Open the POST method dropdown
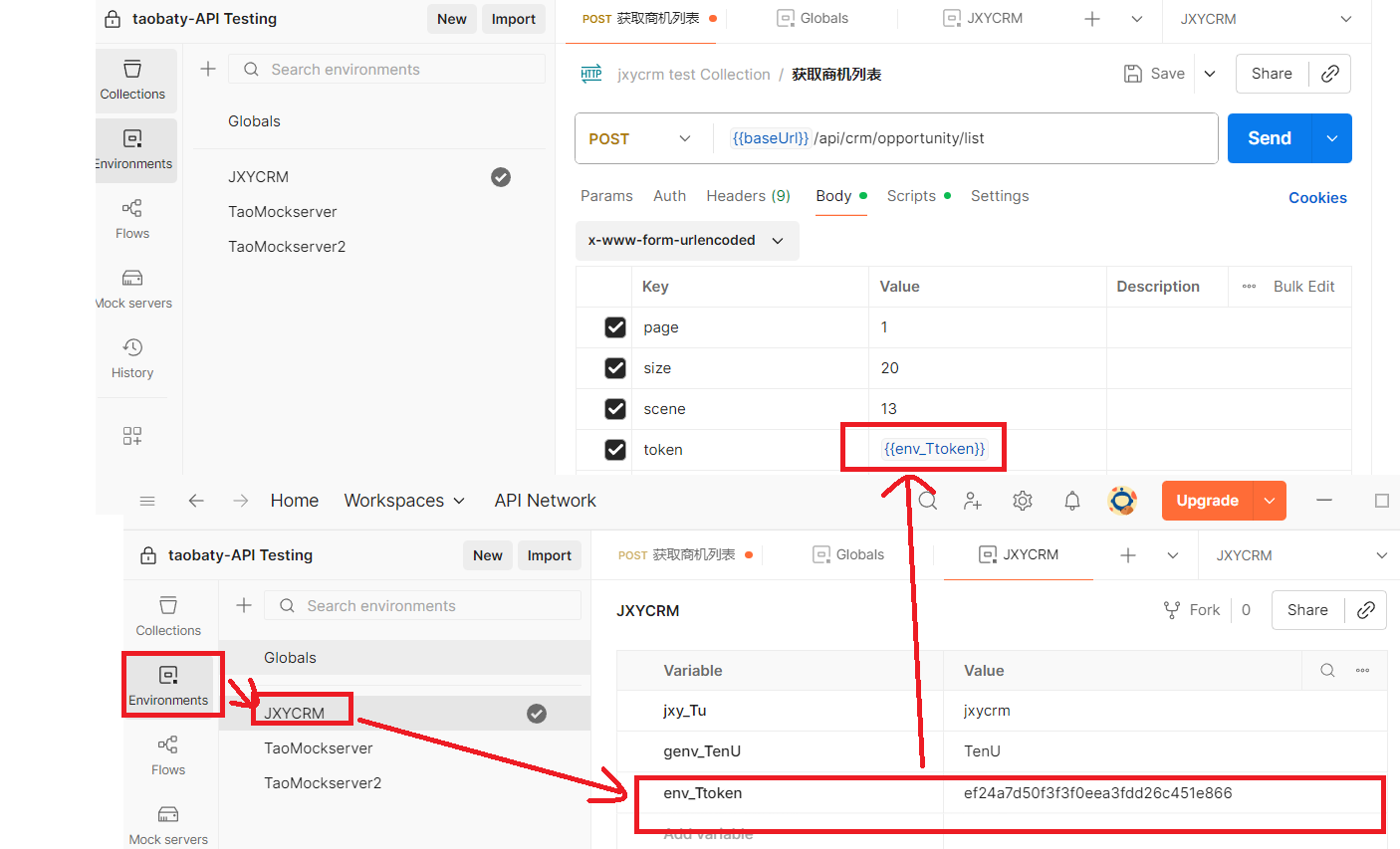The height and width of the screenshot is (849, 1400). [639, 138]
